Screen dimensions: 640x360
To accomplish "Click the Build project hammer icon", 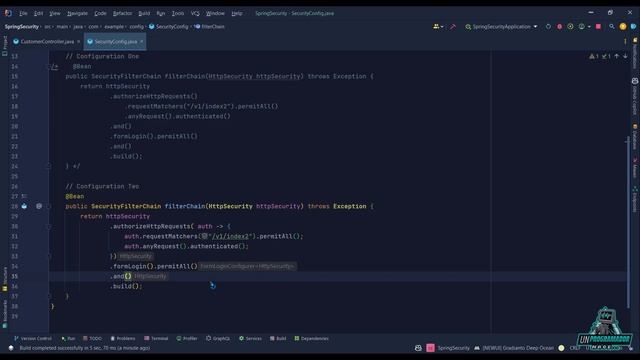I will click(453, 27).
